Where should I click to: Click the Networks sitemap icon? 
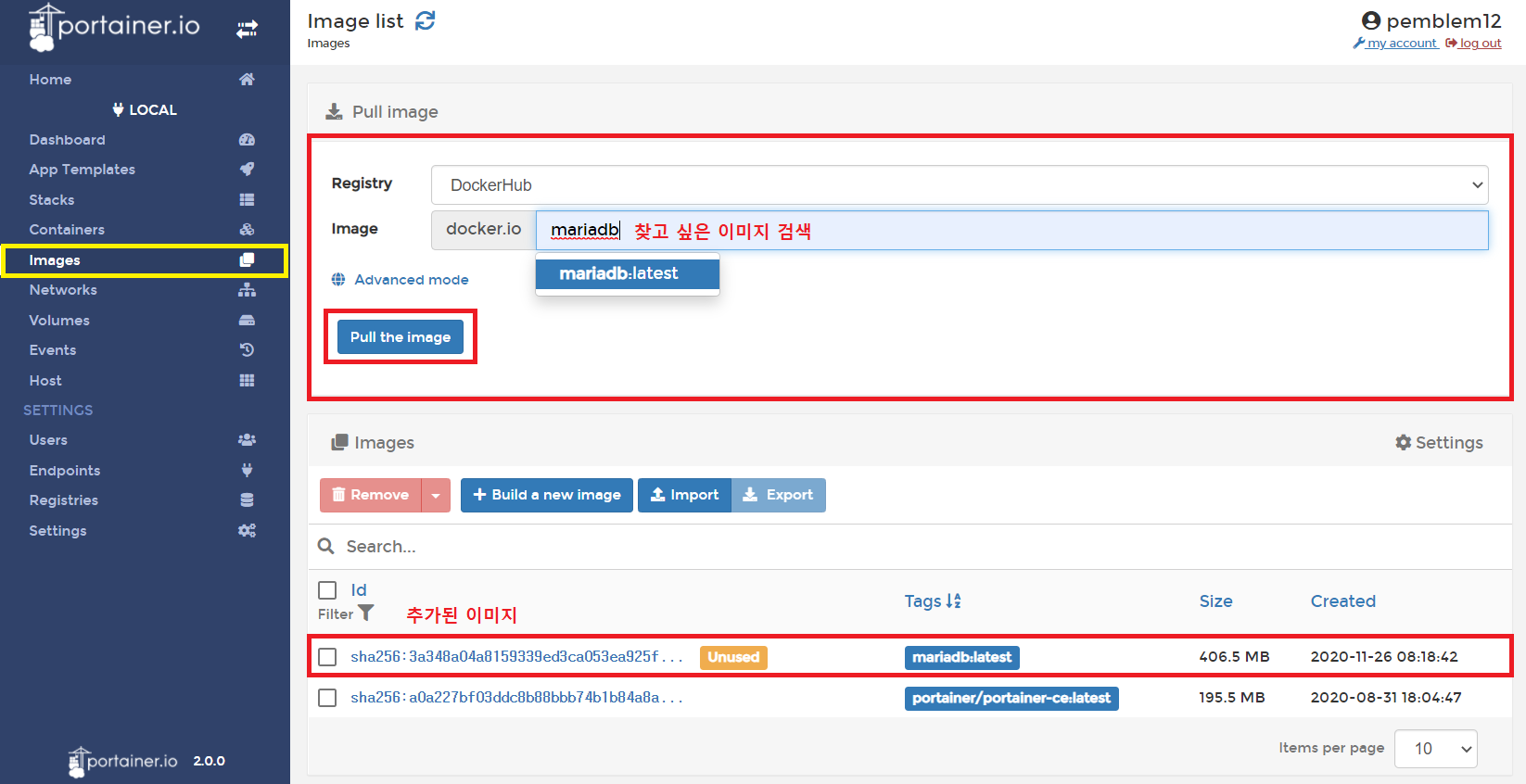click(247, 289)
